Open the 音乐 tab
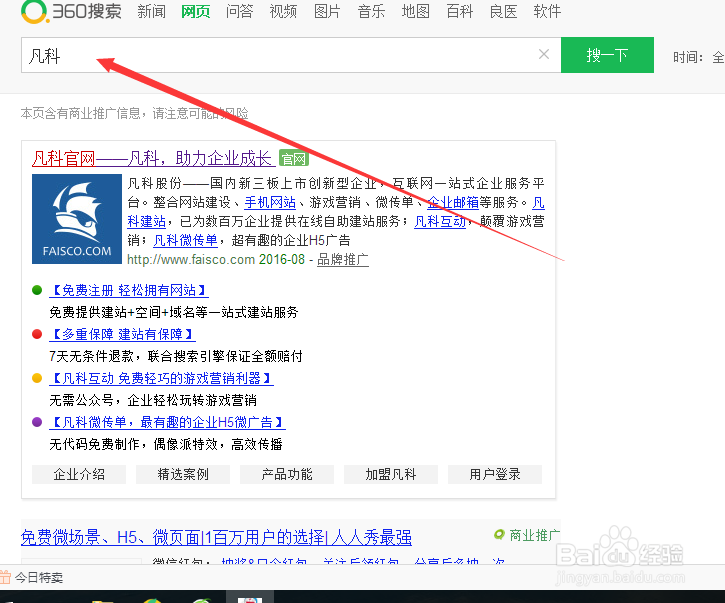Viewport: 725px width, 603px height. [371, 11]
